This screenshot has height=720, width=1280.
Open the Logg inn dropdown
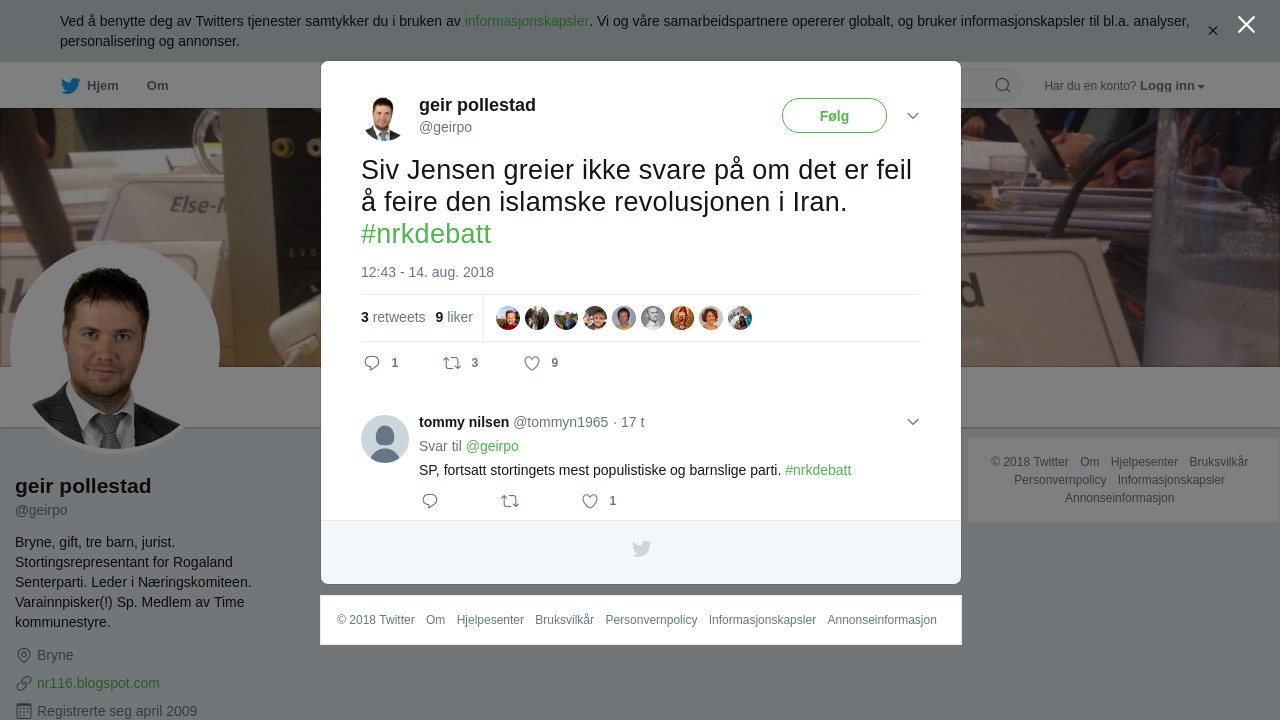[1172, 86]
